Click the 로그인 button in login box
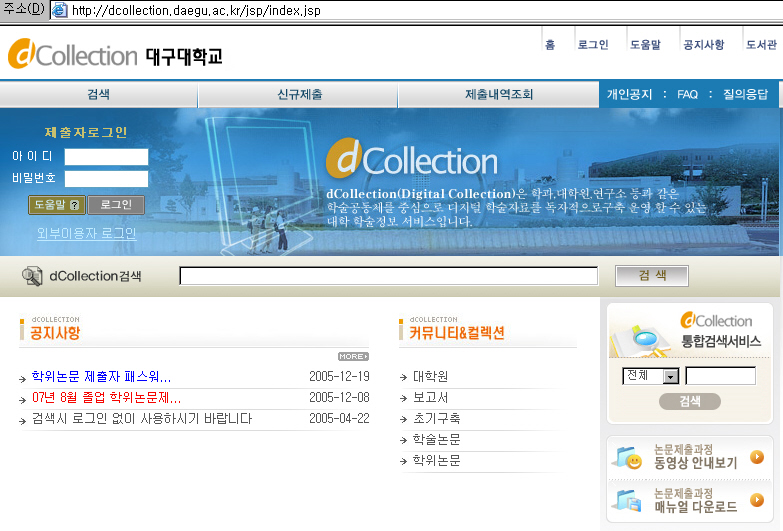Screen dimensions: 783x531 [x=116, y=205]
